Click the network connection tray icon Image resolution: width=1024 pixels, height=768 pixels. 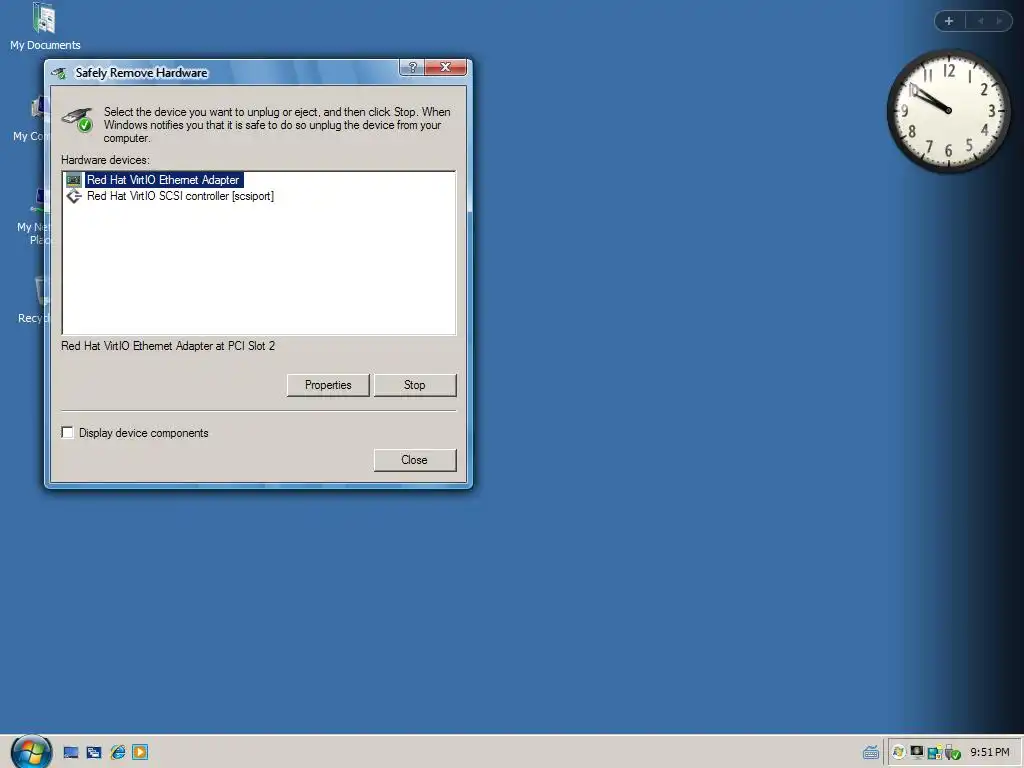coord(935,752)
